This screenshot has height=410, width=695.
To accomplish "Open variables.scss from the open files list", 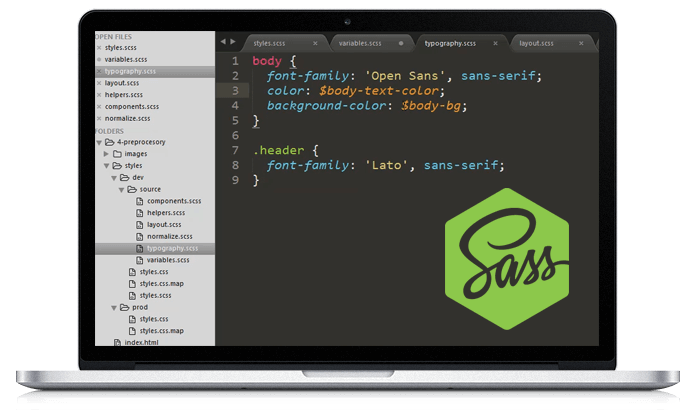I will click(127, 59).
